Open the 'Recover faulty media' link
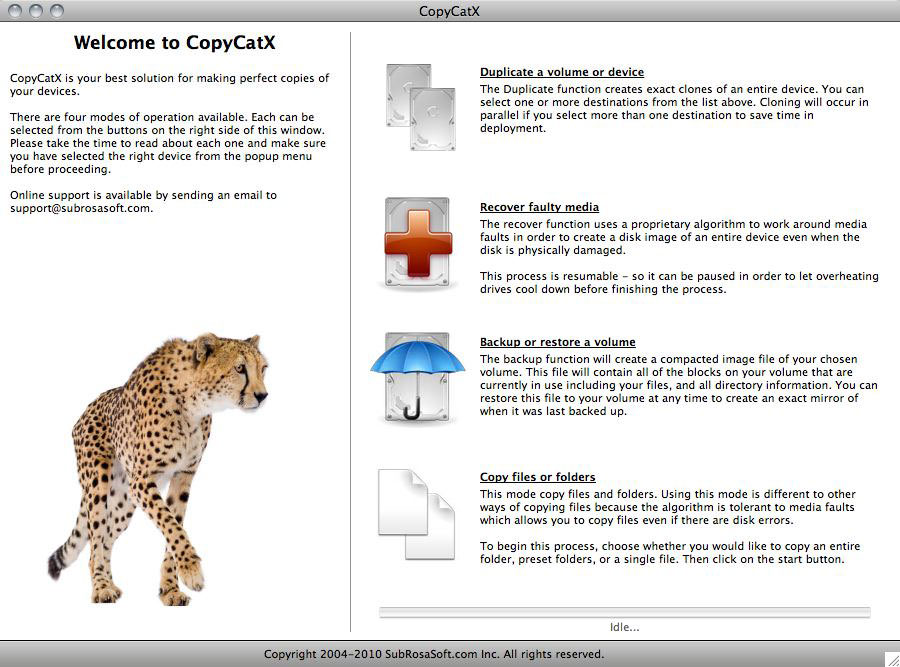 coord(540,207)
